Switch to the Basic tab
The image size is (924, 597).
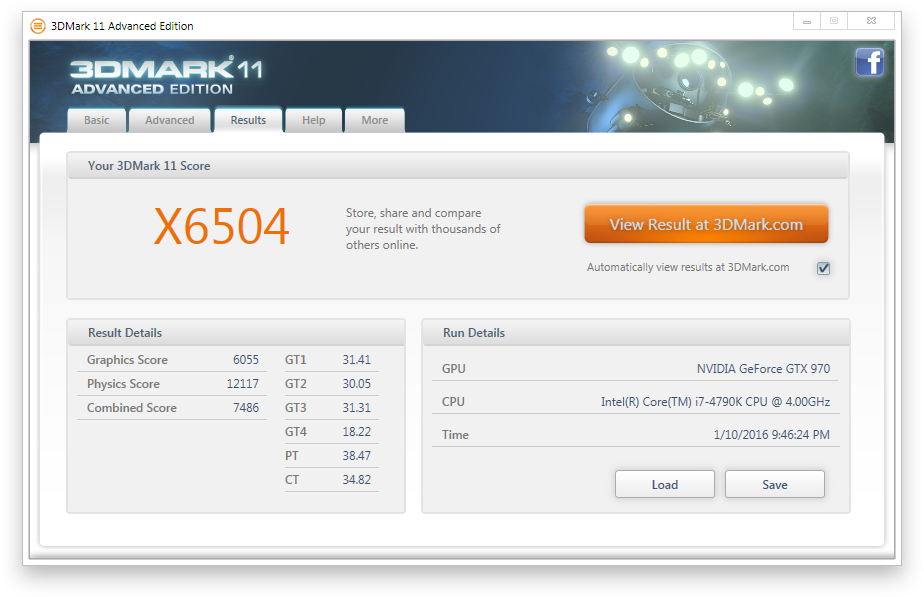97,120
